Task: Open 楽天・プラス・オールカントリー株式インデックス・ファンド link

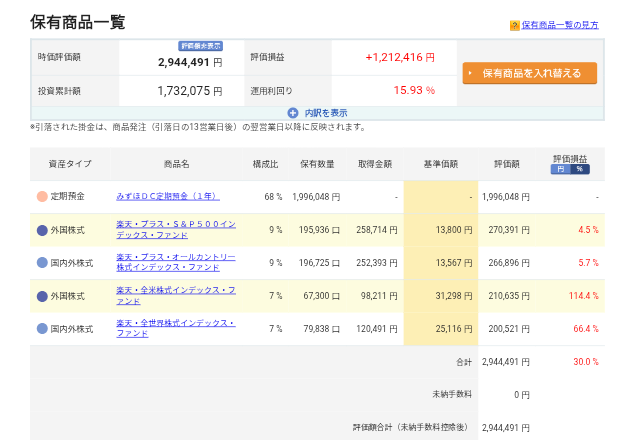Action: coord(176,262)
